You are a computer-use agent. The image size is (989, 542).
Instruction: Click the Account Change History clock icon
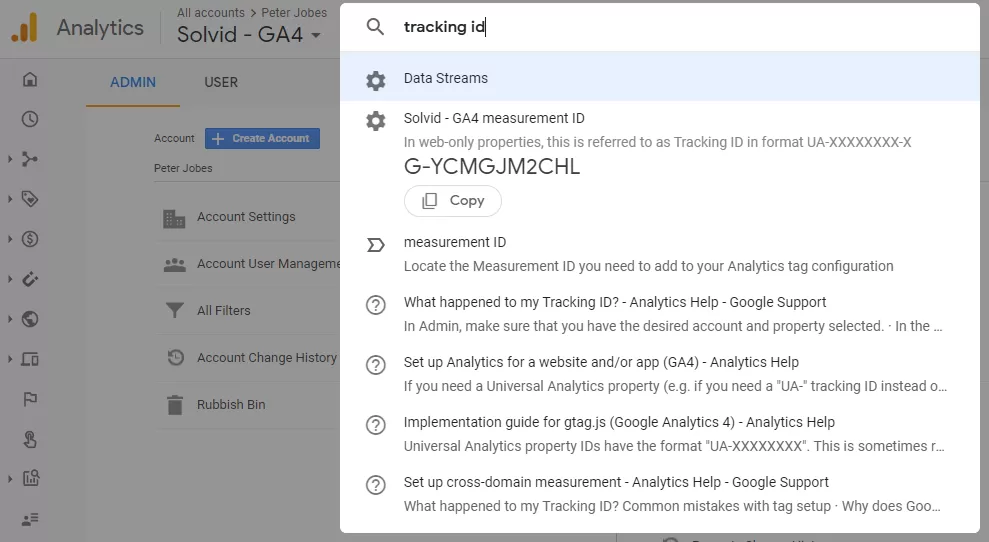[175, 358]
